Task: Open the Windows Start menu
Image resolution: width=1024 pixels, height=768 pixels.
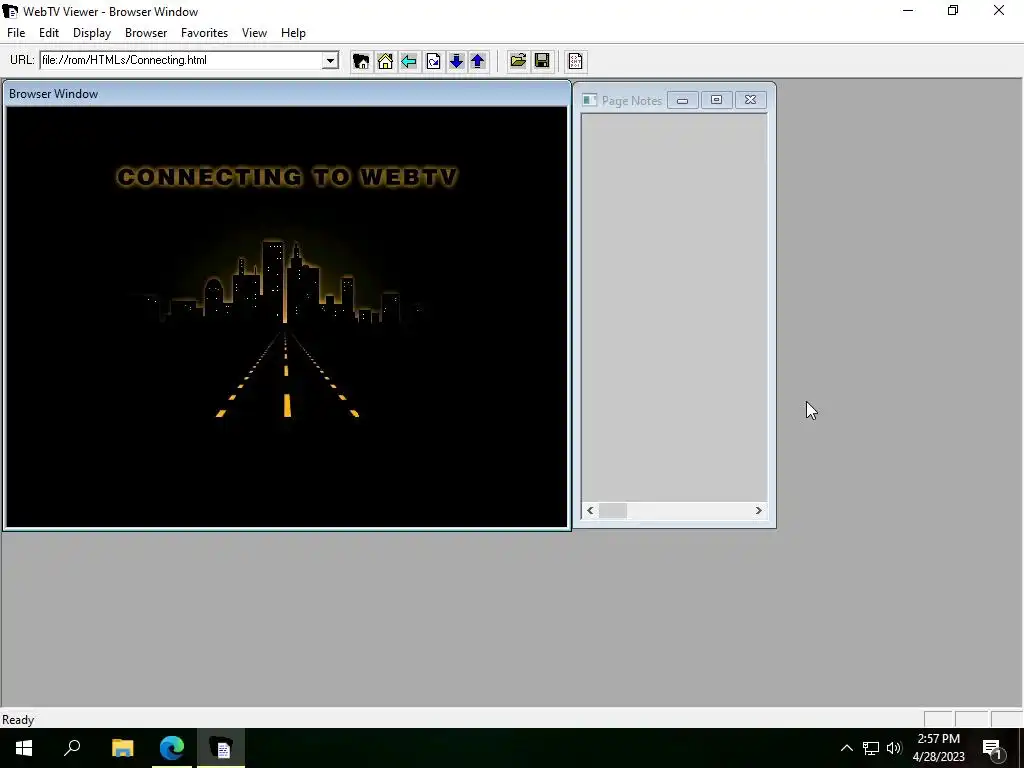Action: click(24, 748)
